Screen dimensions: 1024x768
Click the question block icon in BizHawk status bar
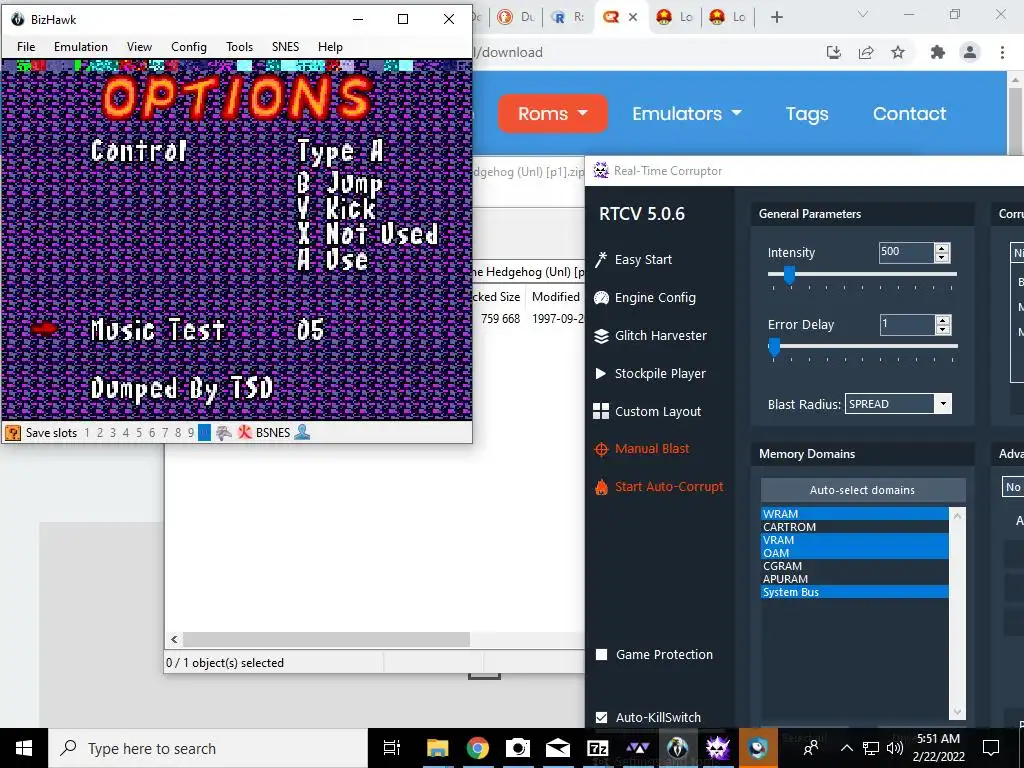tap(12, 432)
